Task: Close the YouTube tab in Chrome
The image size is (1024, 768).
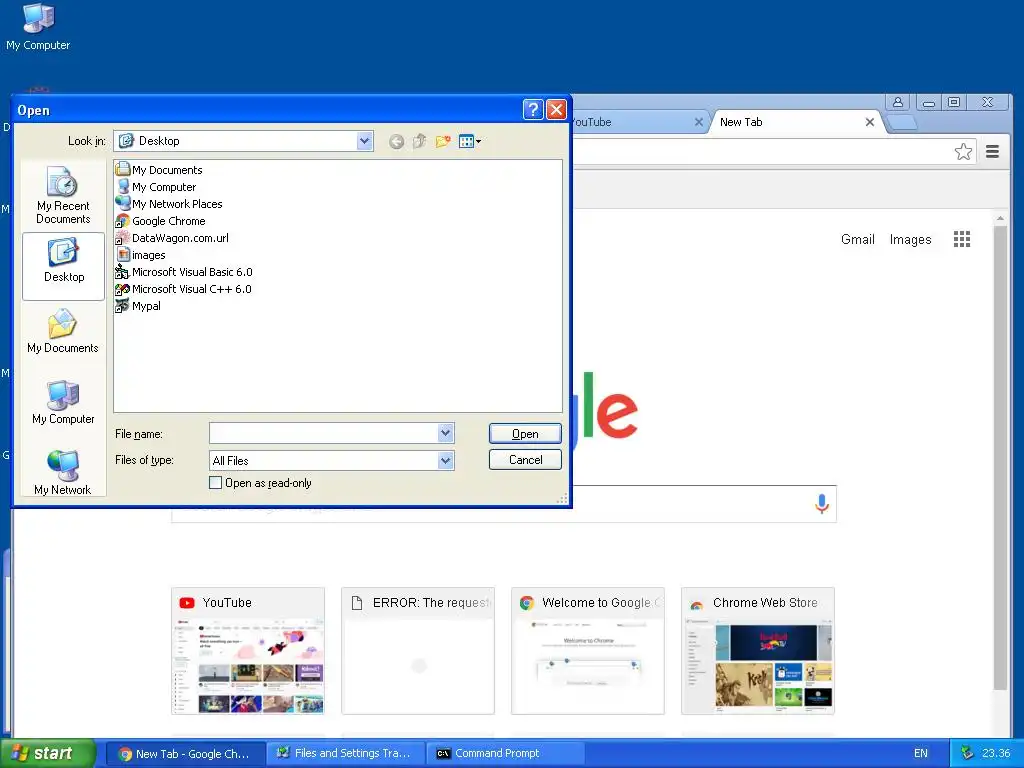Action: click(699, 122)
